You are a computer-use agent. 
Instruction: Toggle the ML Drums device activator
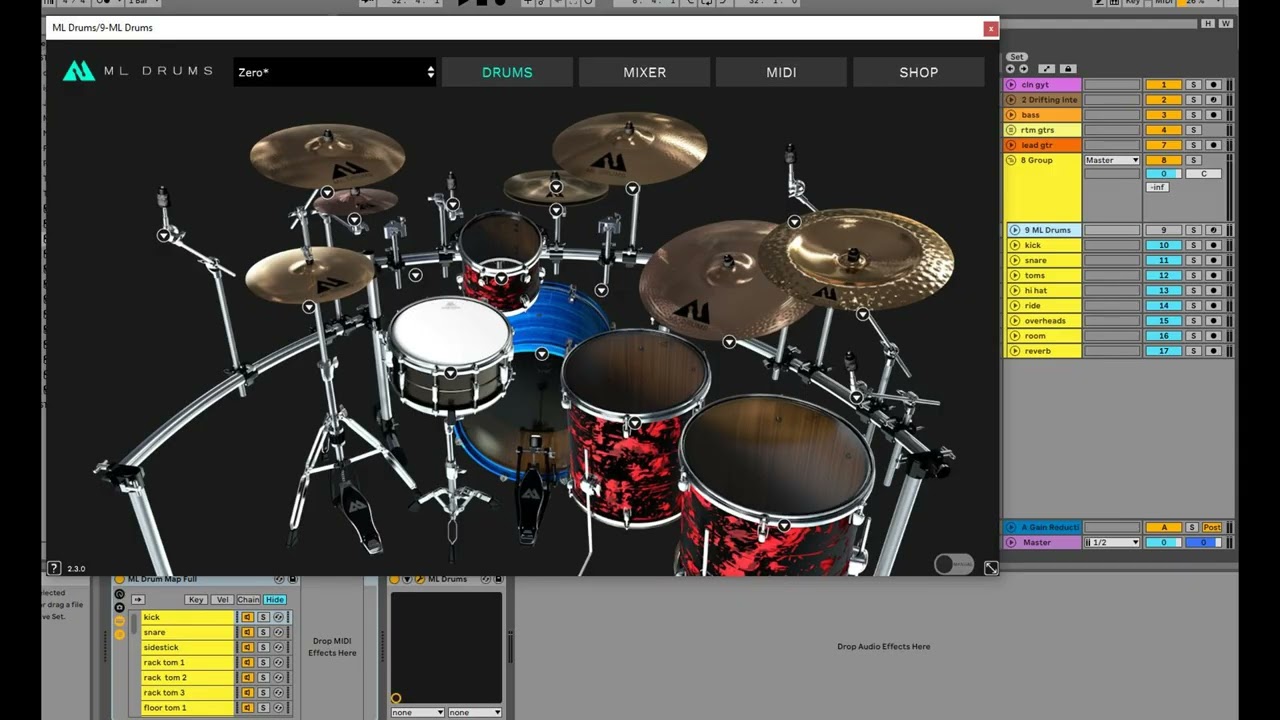[395, 579]
